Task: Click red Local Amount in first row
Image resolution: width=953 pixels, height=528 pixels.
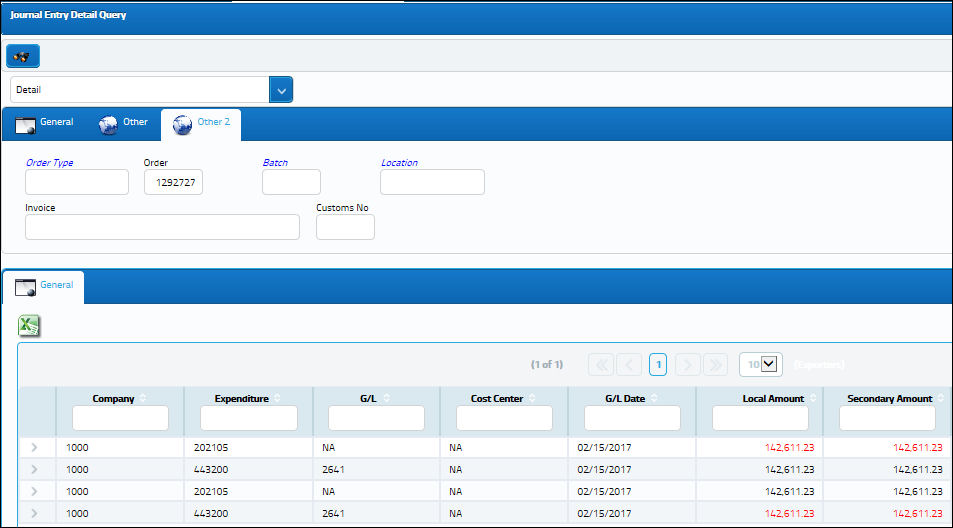Action: click(789, 447)
